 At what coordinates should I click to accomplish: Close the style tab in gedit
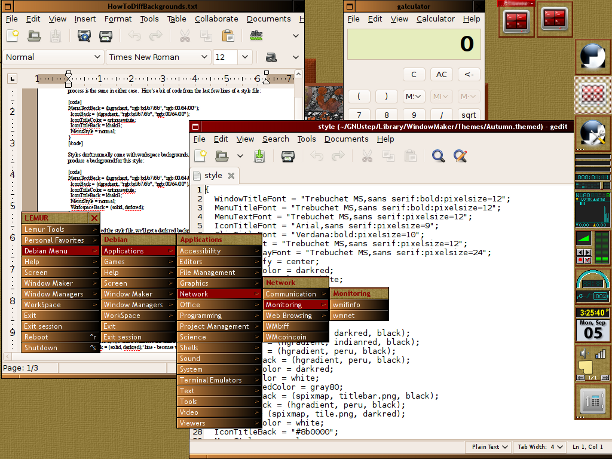(x=231, y=176)
